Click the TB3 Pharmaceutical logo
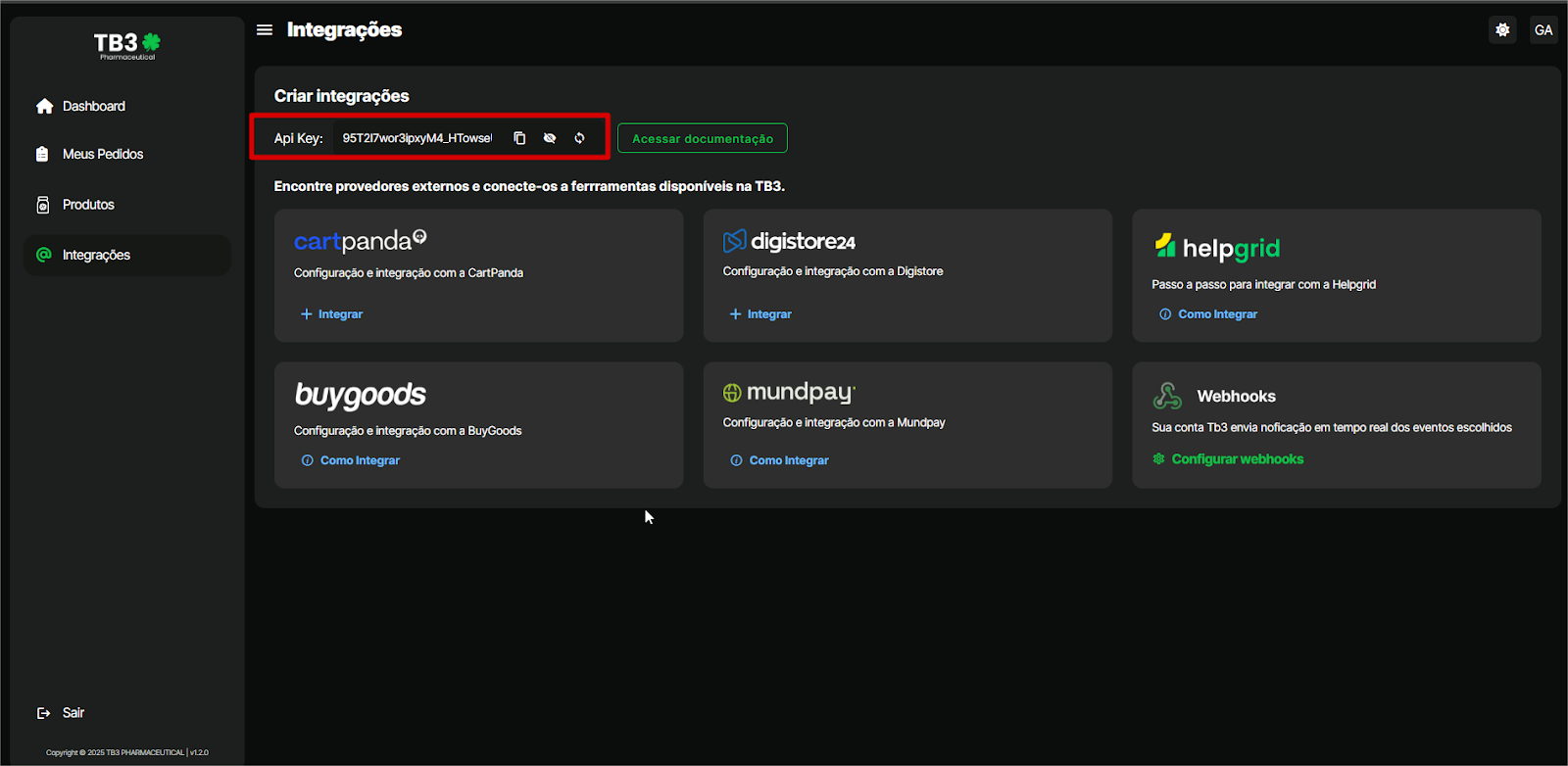1568x766 pixels. click(126, 45)
